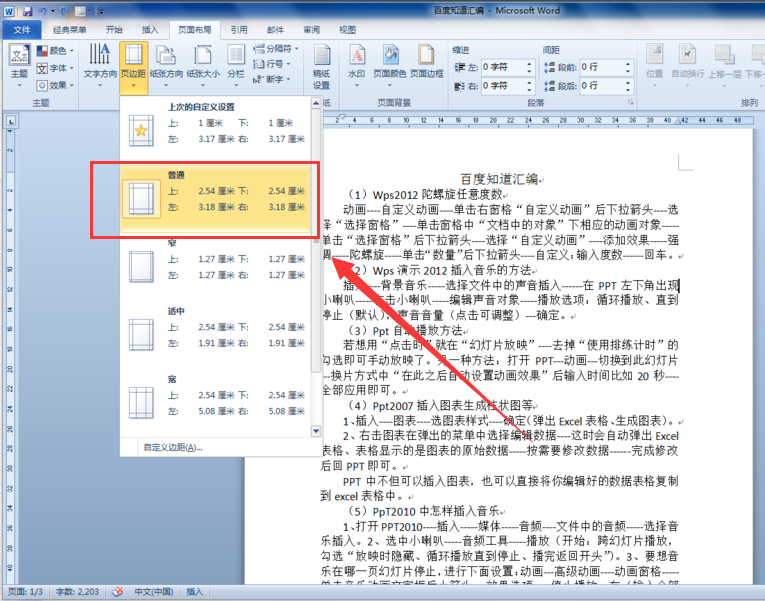This screenshot has height=601, width=765.
Task: Click the proofing check icon in status bar
Action: point(117,592)
